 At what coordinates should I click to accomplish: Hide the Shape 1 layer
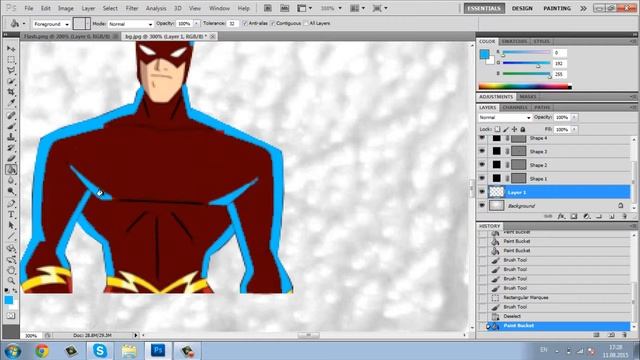coord(482,178)
